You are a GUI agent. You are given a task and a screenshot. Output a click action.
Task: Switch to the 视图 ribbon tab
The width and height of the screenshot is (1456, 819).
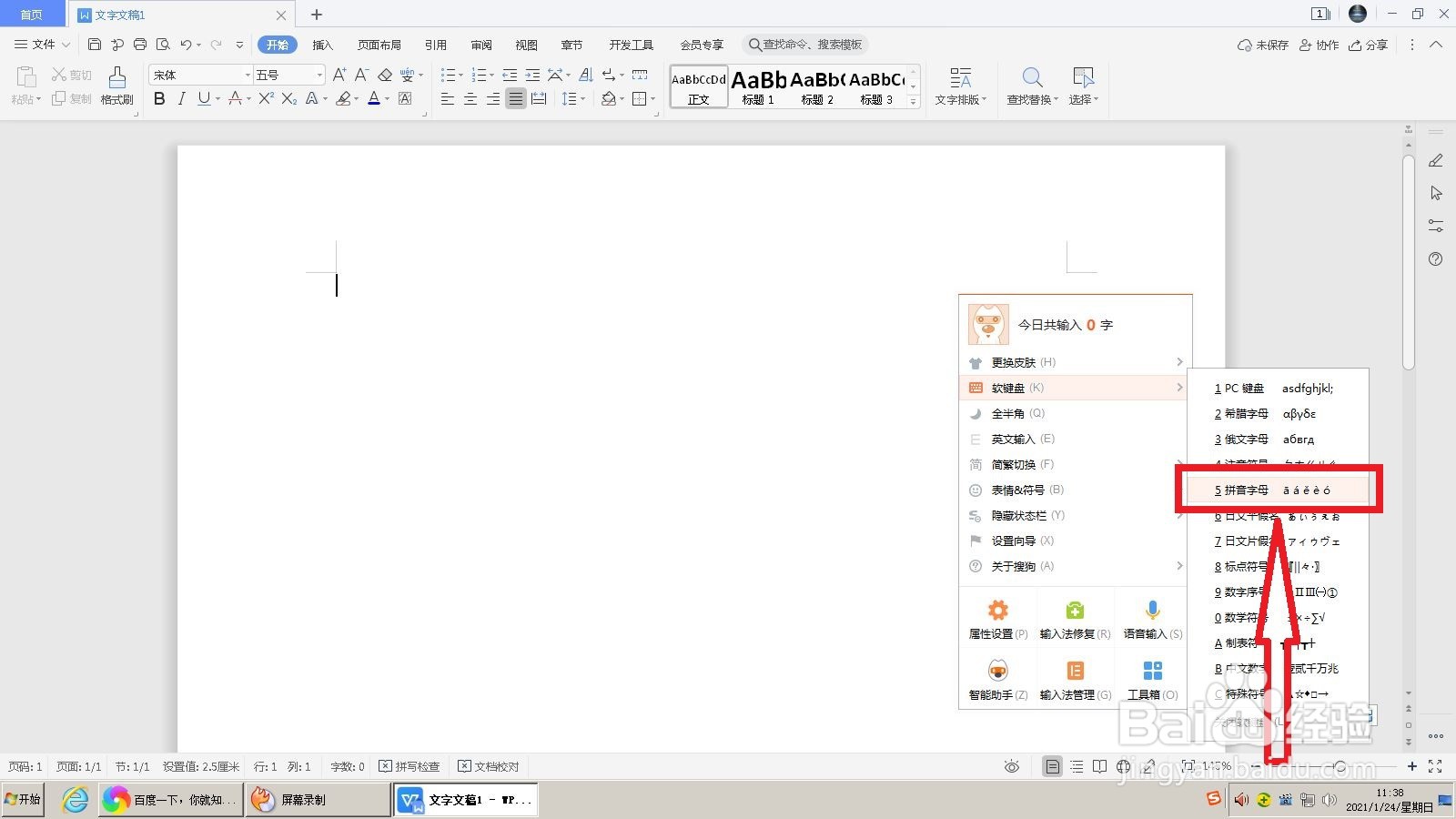click(x=526, y=45)
